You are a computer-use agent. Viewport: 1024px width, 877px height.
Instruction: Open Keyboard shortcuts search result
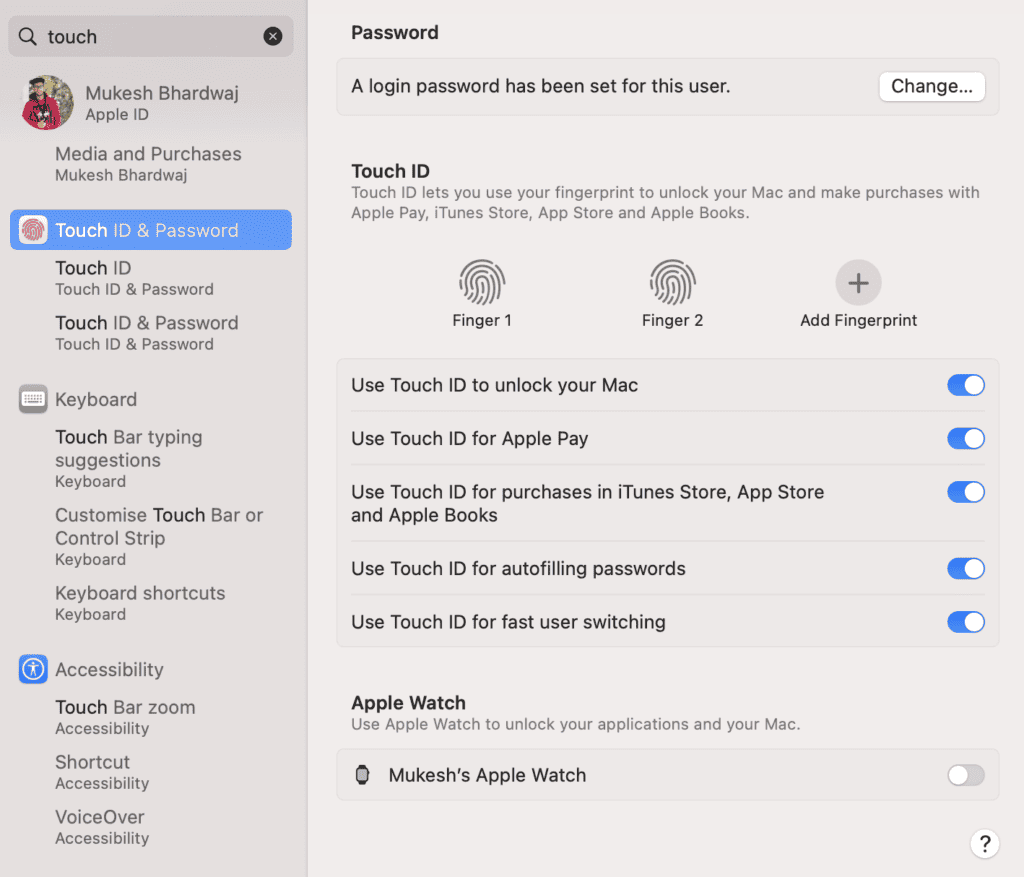coord(140,602)
